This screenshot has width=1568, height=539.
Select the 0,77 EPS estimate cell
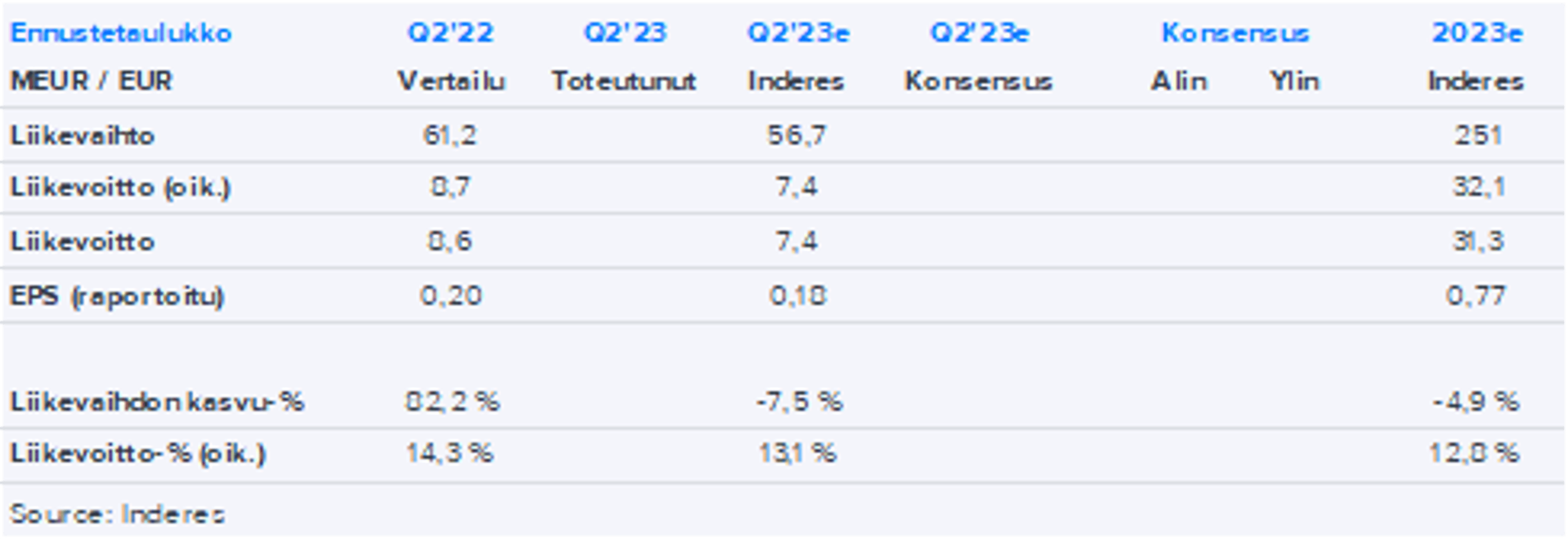1476,296
